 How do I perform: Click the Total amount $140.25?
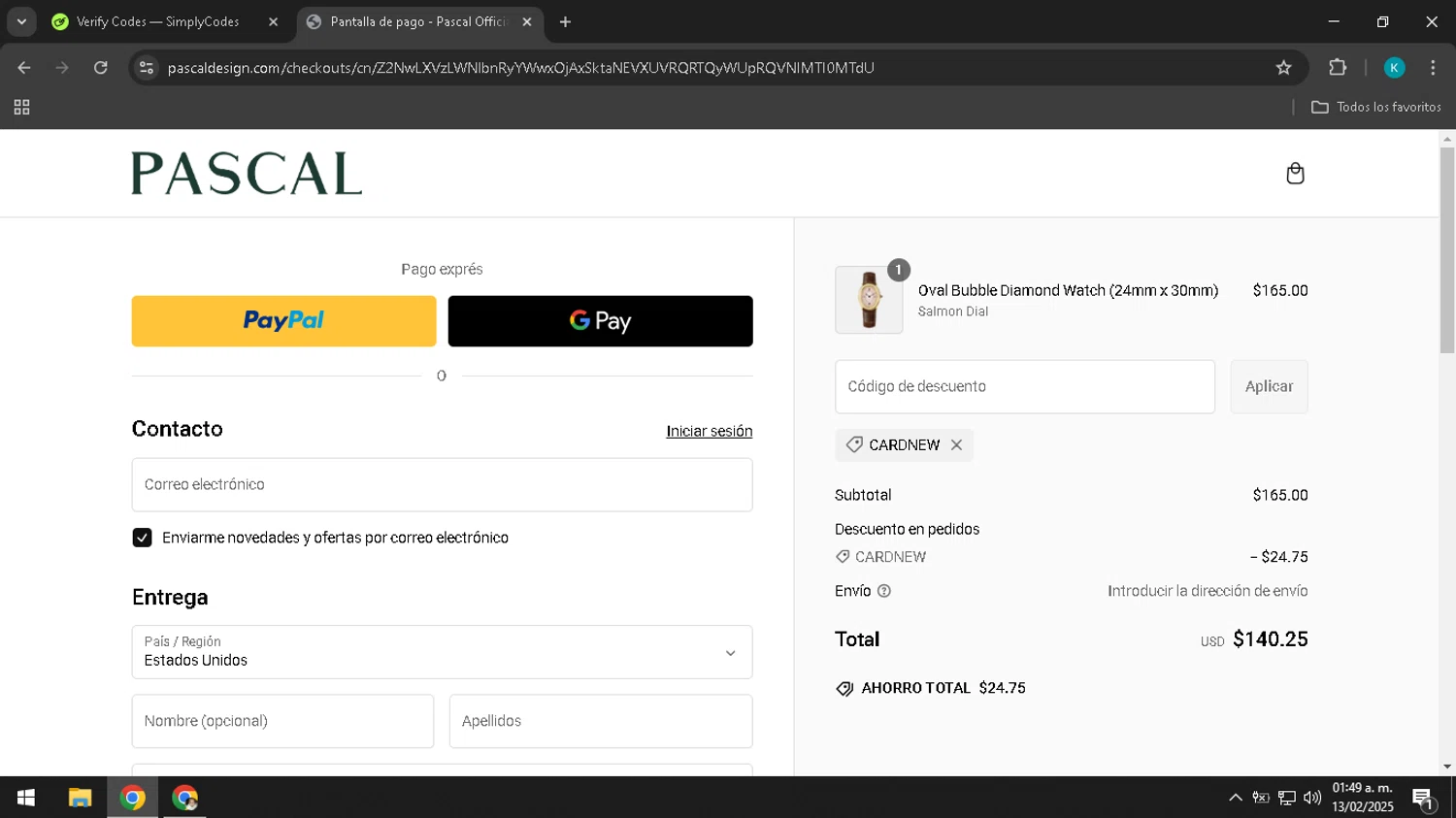(1270, 639)
